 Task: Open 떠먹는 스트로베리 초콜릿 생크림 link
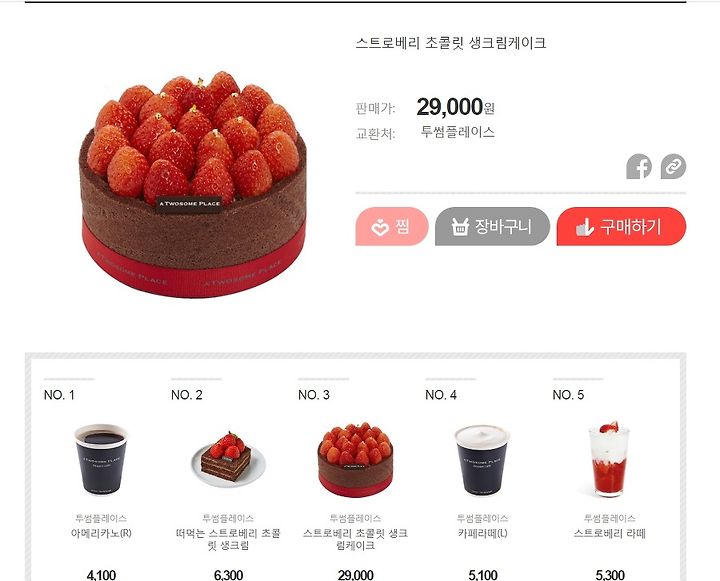228,539
